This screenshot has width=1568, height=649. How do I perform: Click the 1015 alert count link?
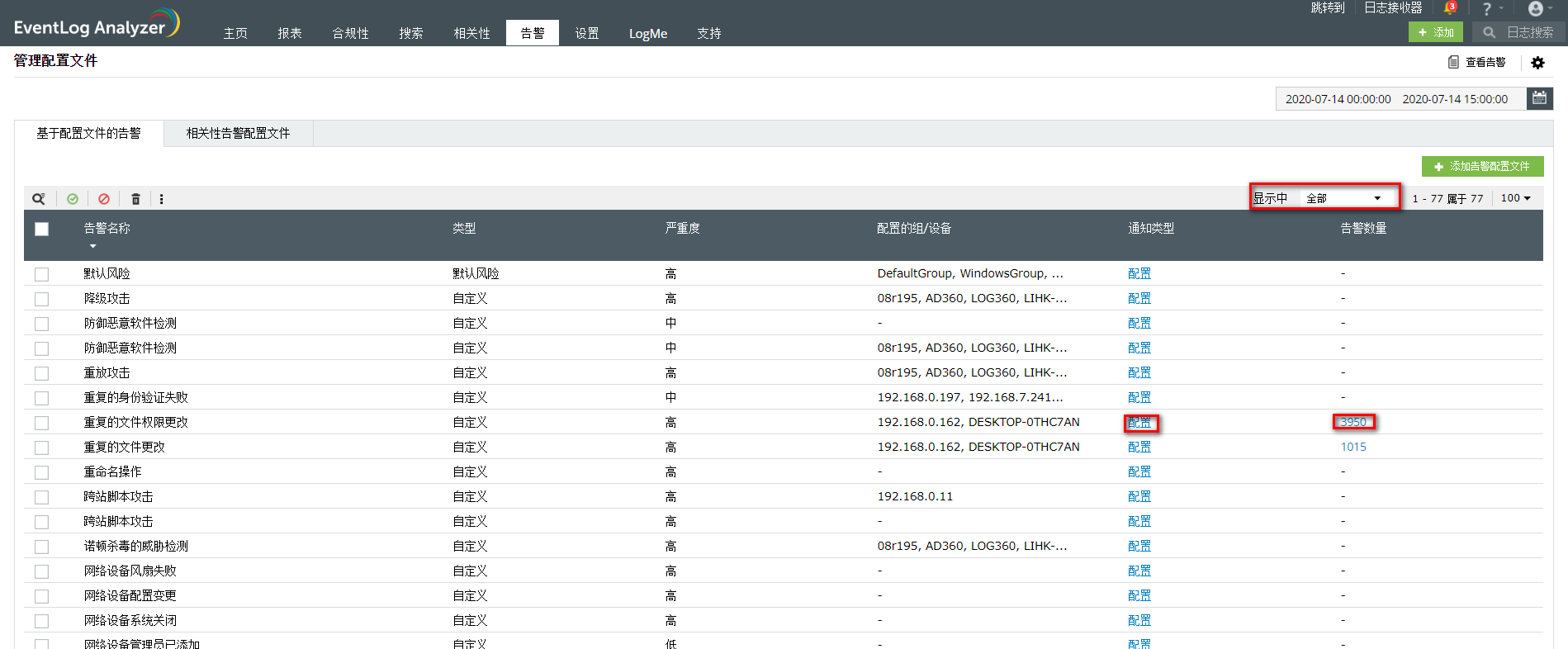1353,447
